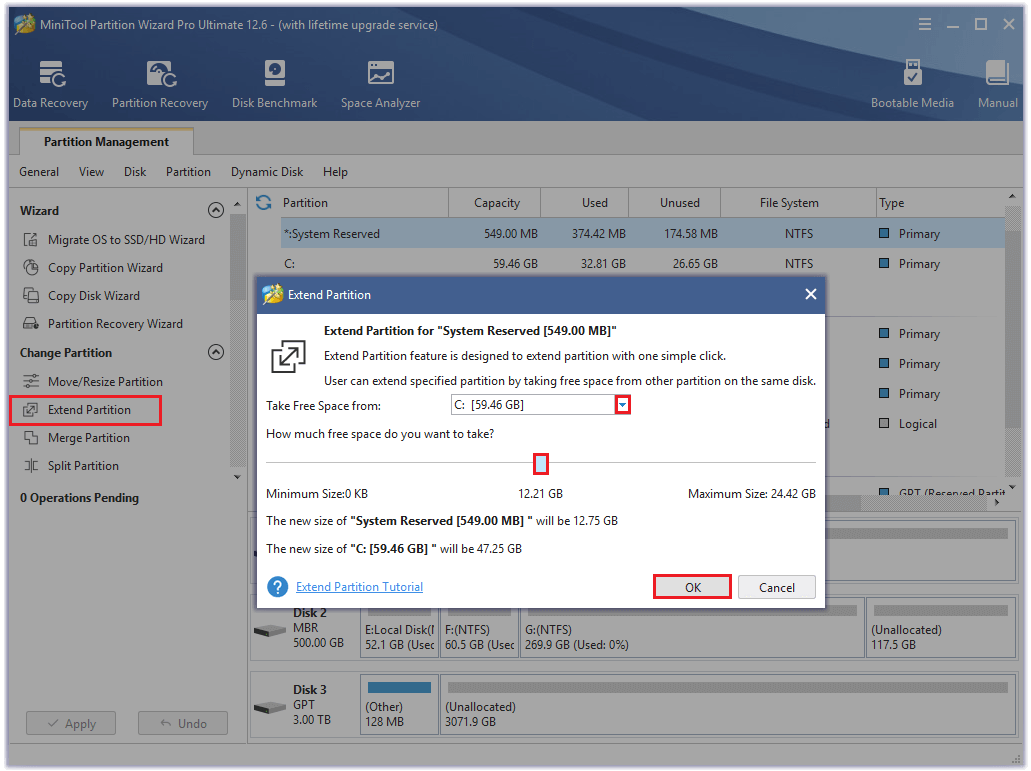The height and width of the screenshot is (771, 1031).
Task: Open the Manual
Action: tap(997, 84)
